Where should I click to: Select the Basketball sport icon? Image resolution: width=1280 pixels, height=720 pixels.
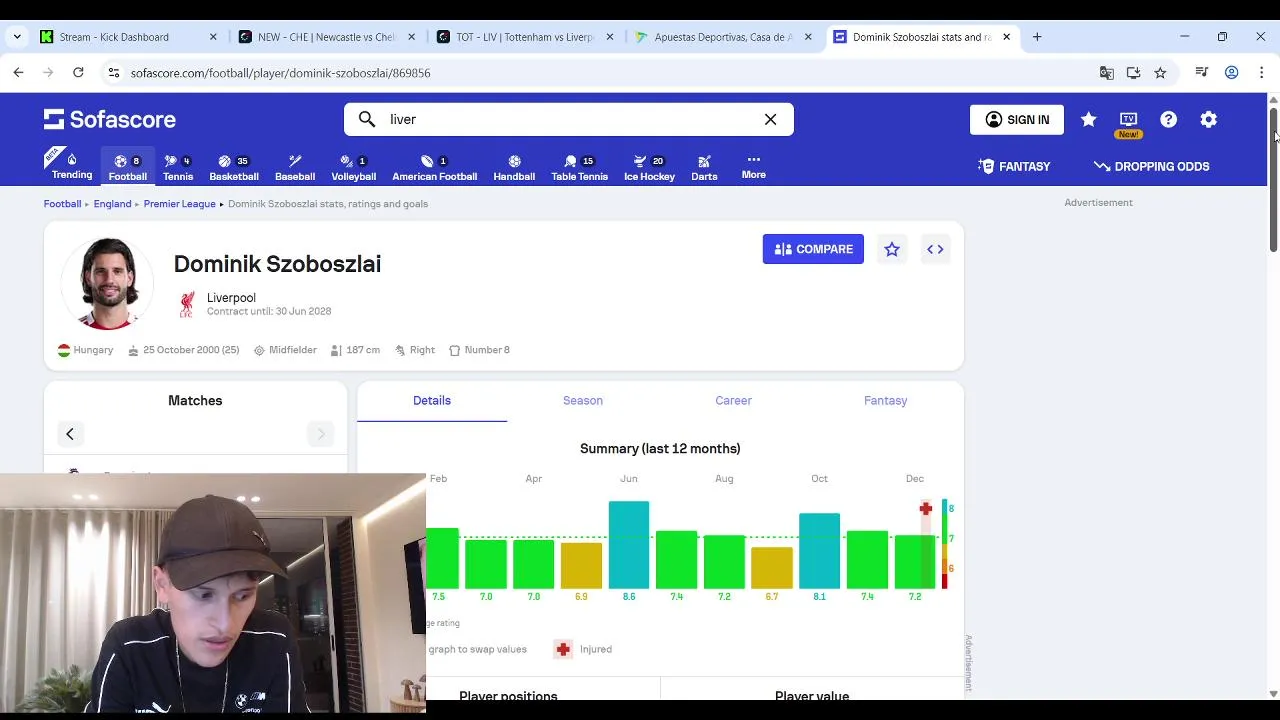click(x=234, y=167)
